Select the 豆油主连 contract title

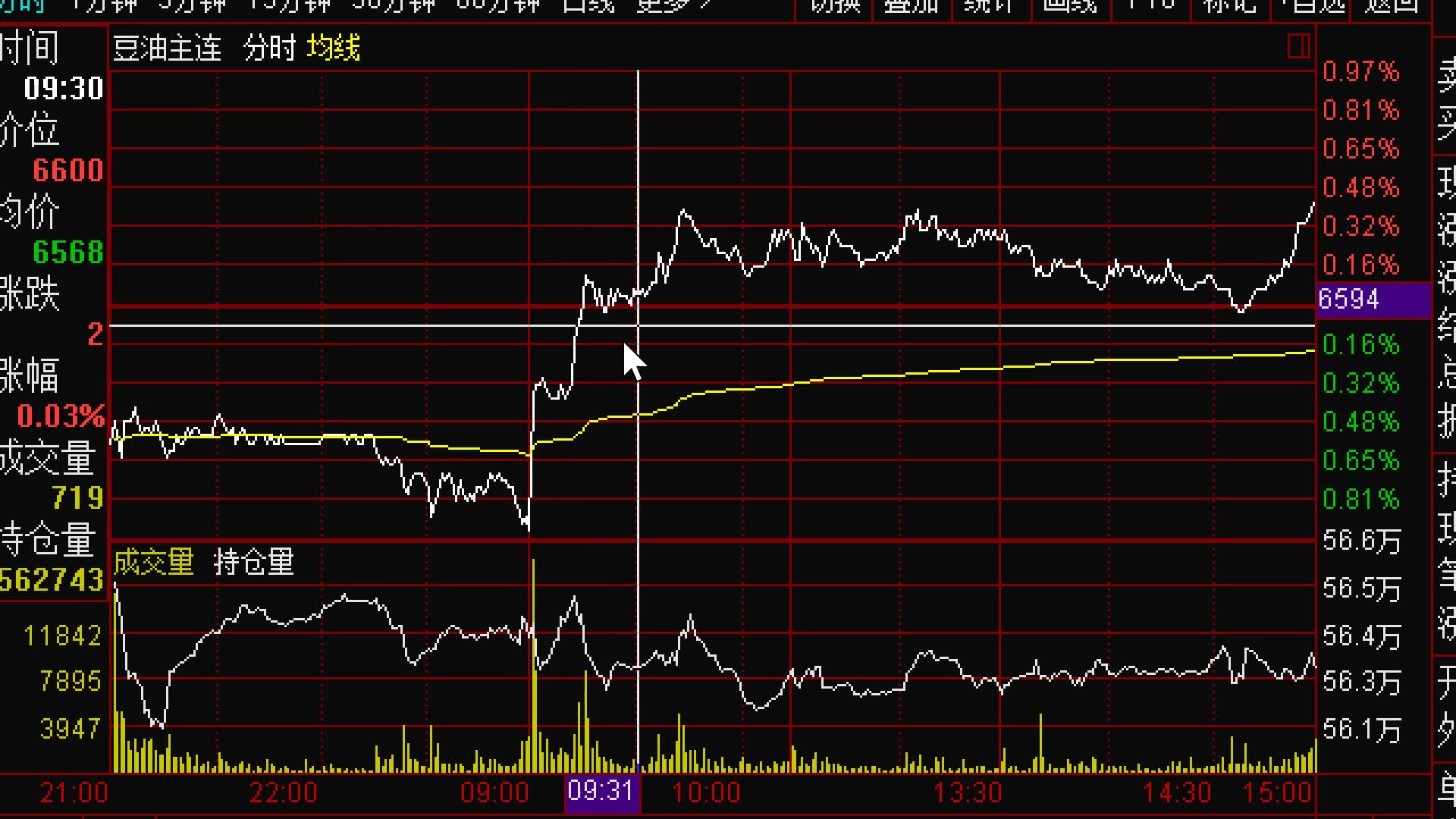(167, 49)
